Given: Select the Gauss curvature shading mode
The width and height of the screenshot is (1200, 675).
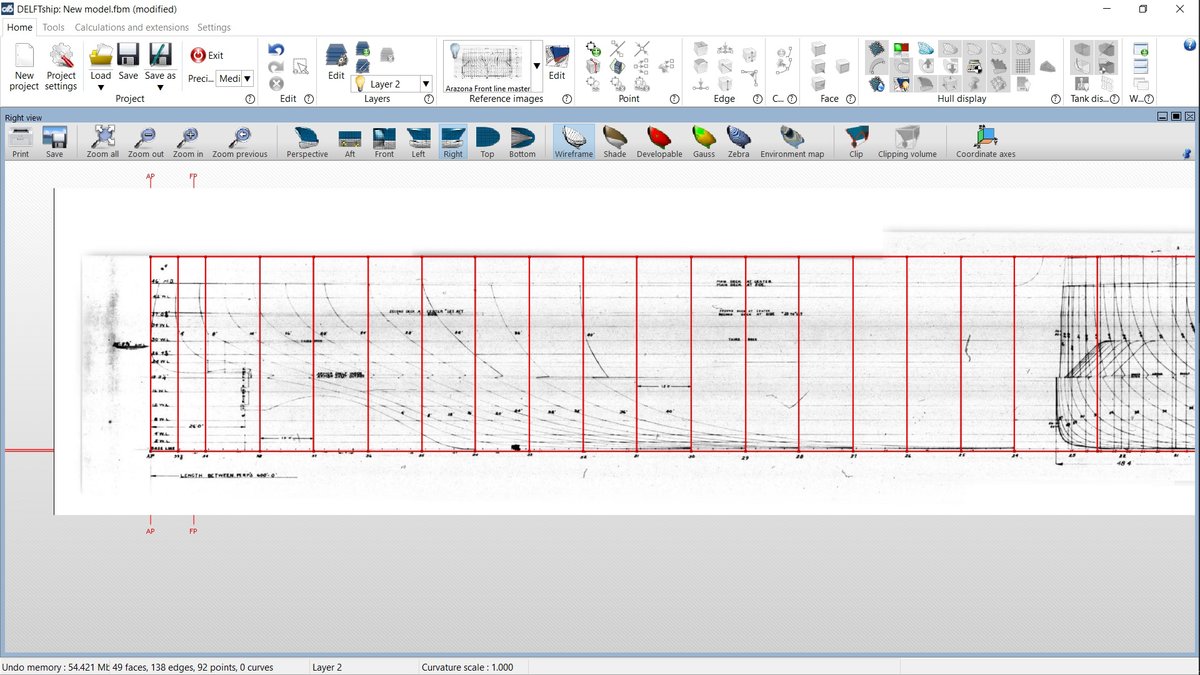Looking at the screenshot, I should [x=703, y=141].
